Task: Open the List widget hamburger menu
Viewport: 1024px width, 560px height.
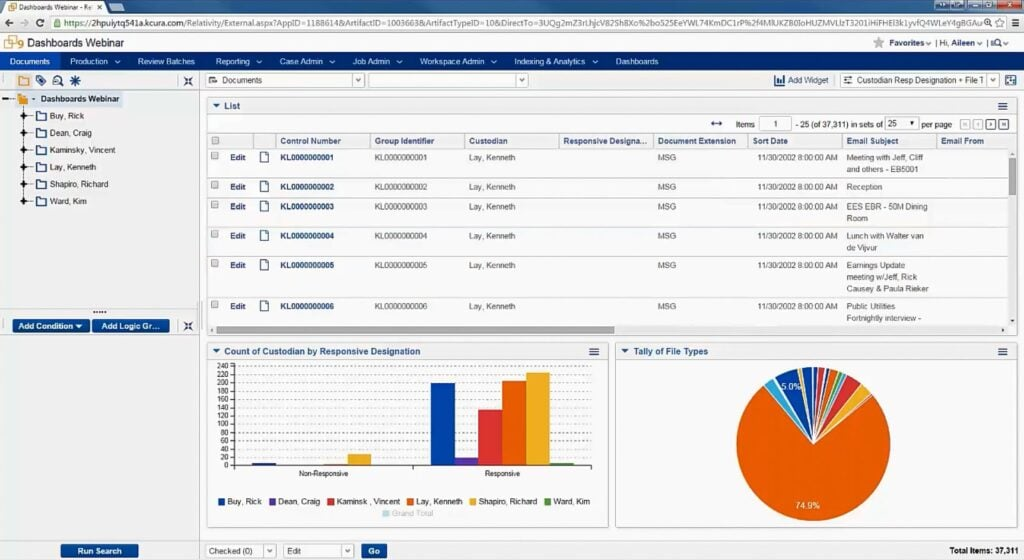Action: click(x=1002, y=106)
